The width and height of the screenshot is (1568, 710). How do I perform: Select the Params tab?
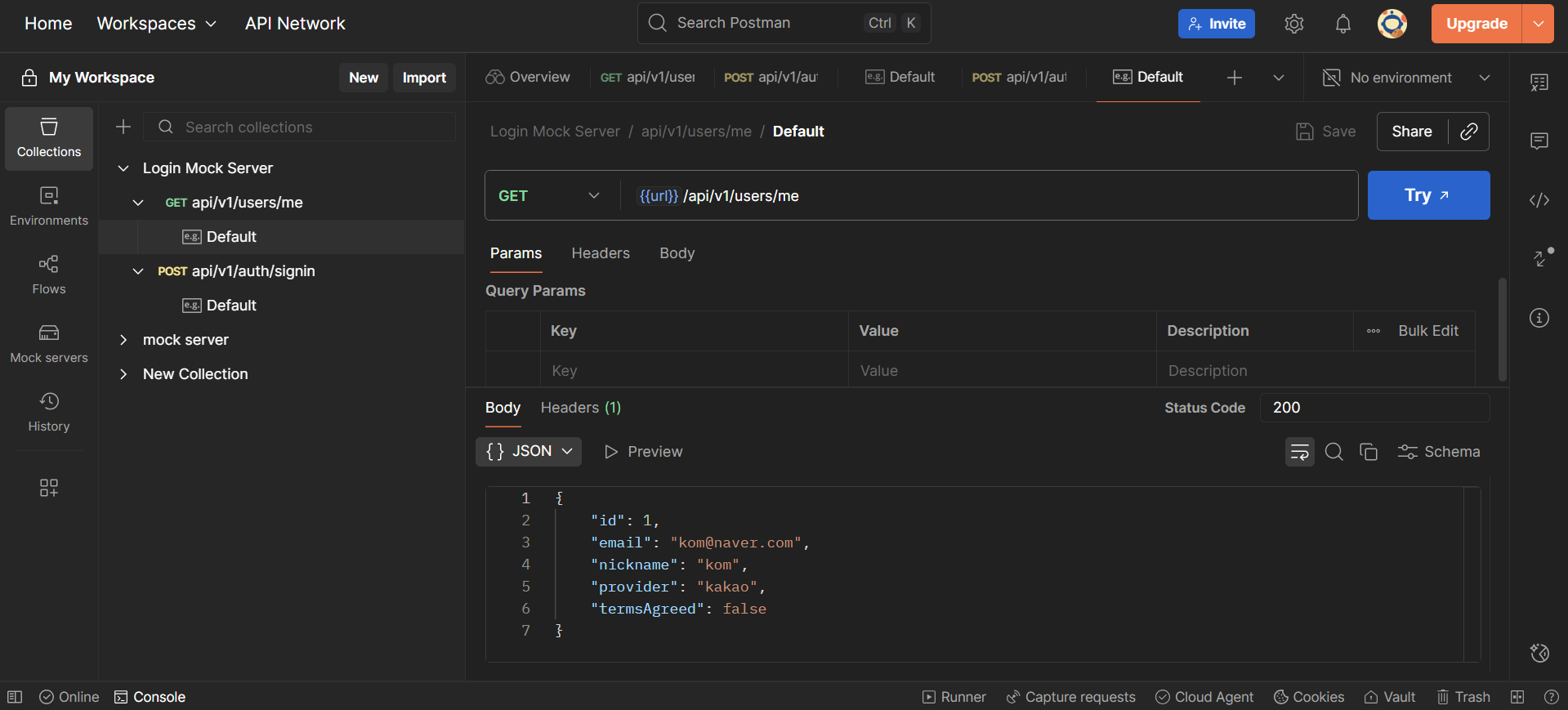click(516, 253)
